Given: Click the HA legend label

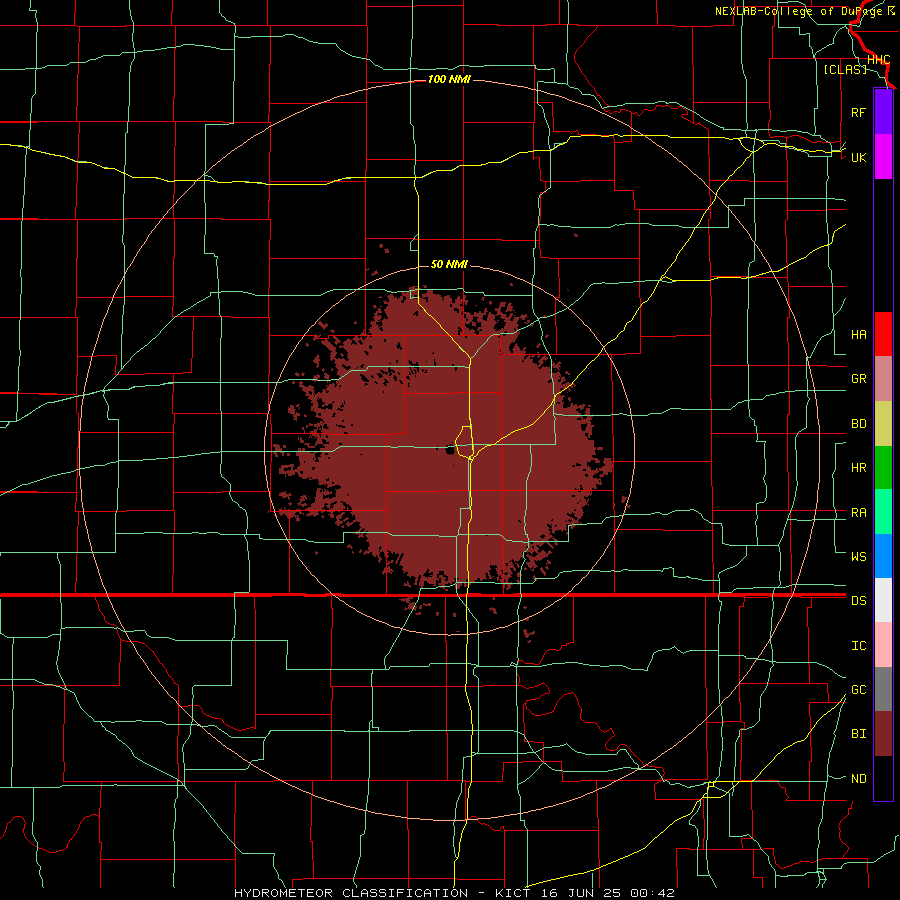Looking at the screenshot, I should tap(858, 335).
